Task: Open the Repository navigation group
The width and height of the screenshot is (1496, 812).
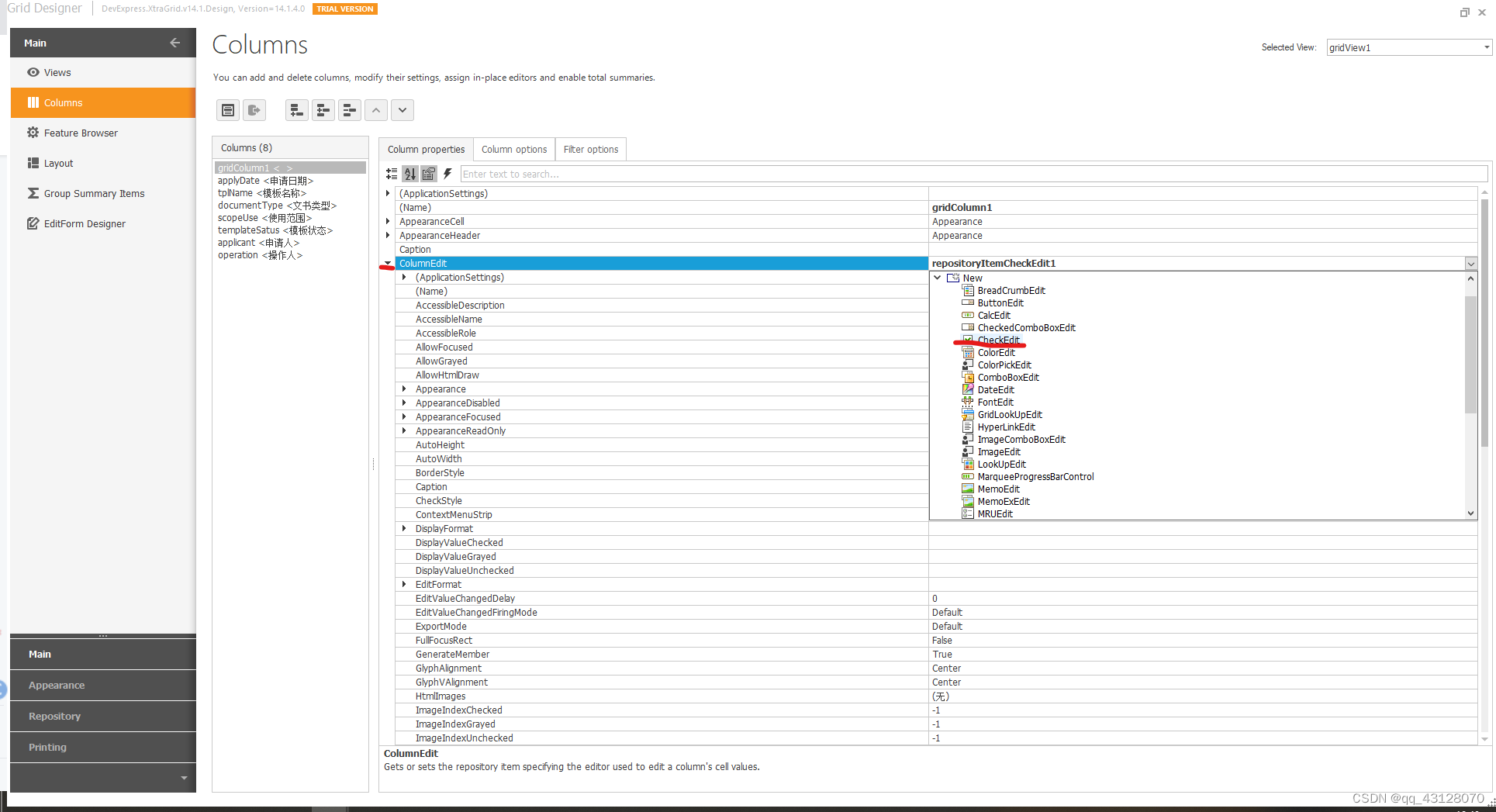Action: click(103, 717)
